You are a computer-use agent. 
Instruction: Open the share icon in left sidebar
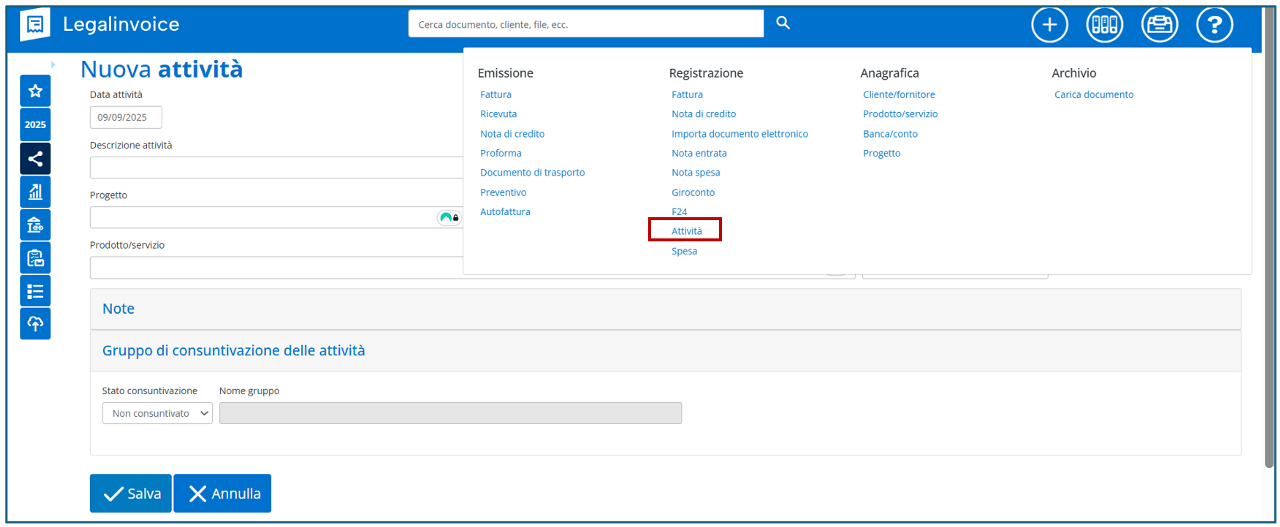pyautogui.click(x=35, y=158)
